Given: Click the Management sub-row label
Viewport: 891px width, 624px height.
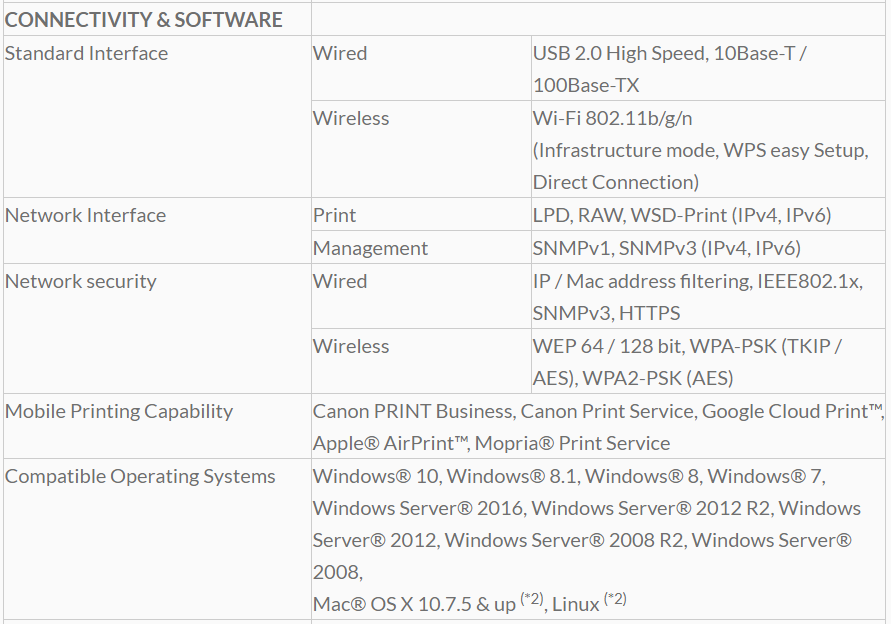Looking at the screenshot, I should [370, 248].
